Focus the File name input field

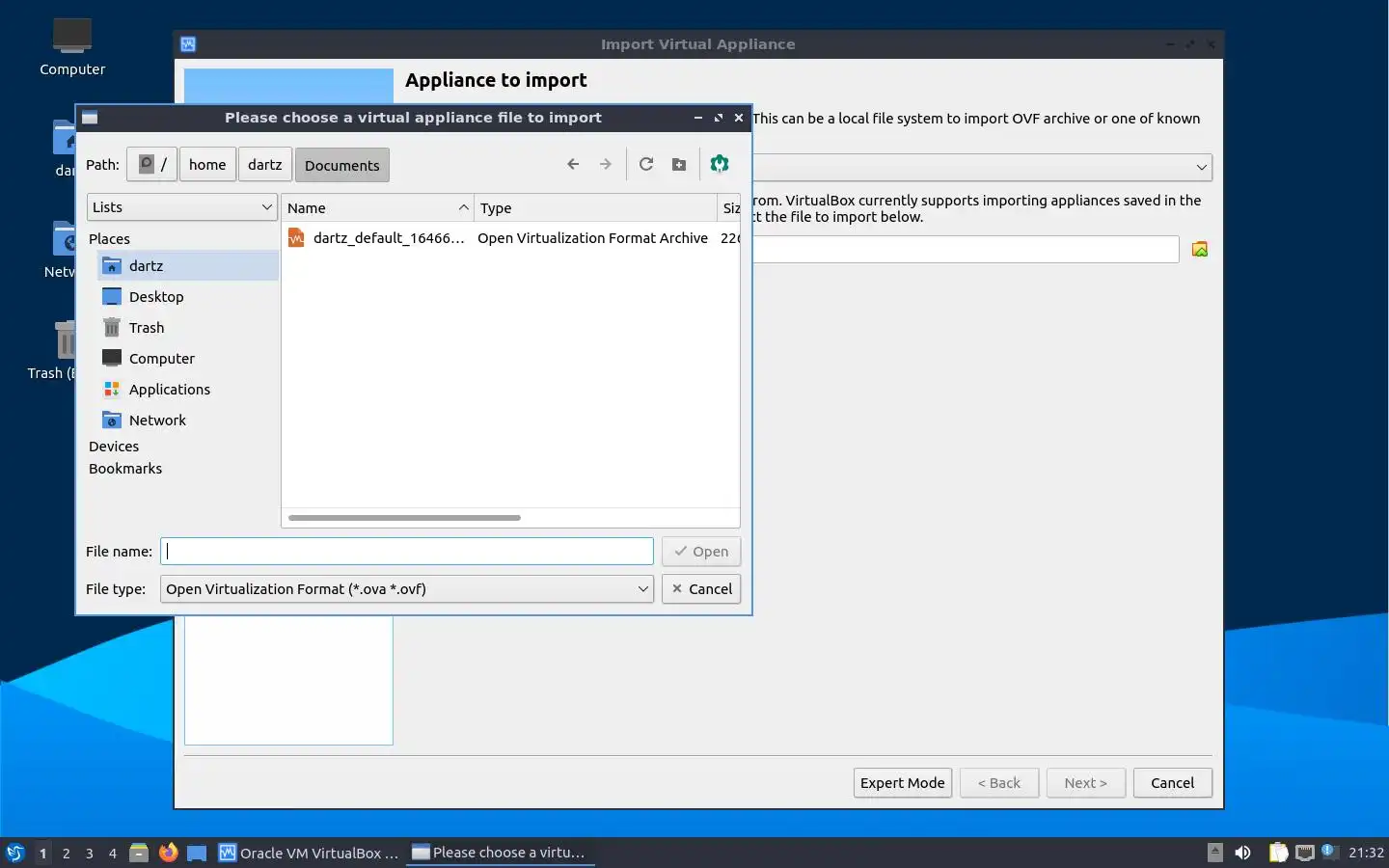[407, 552]
